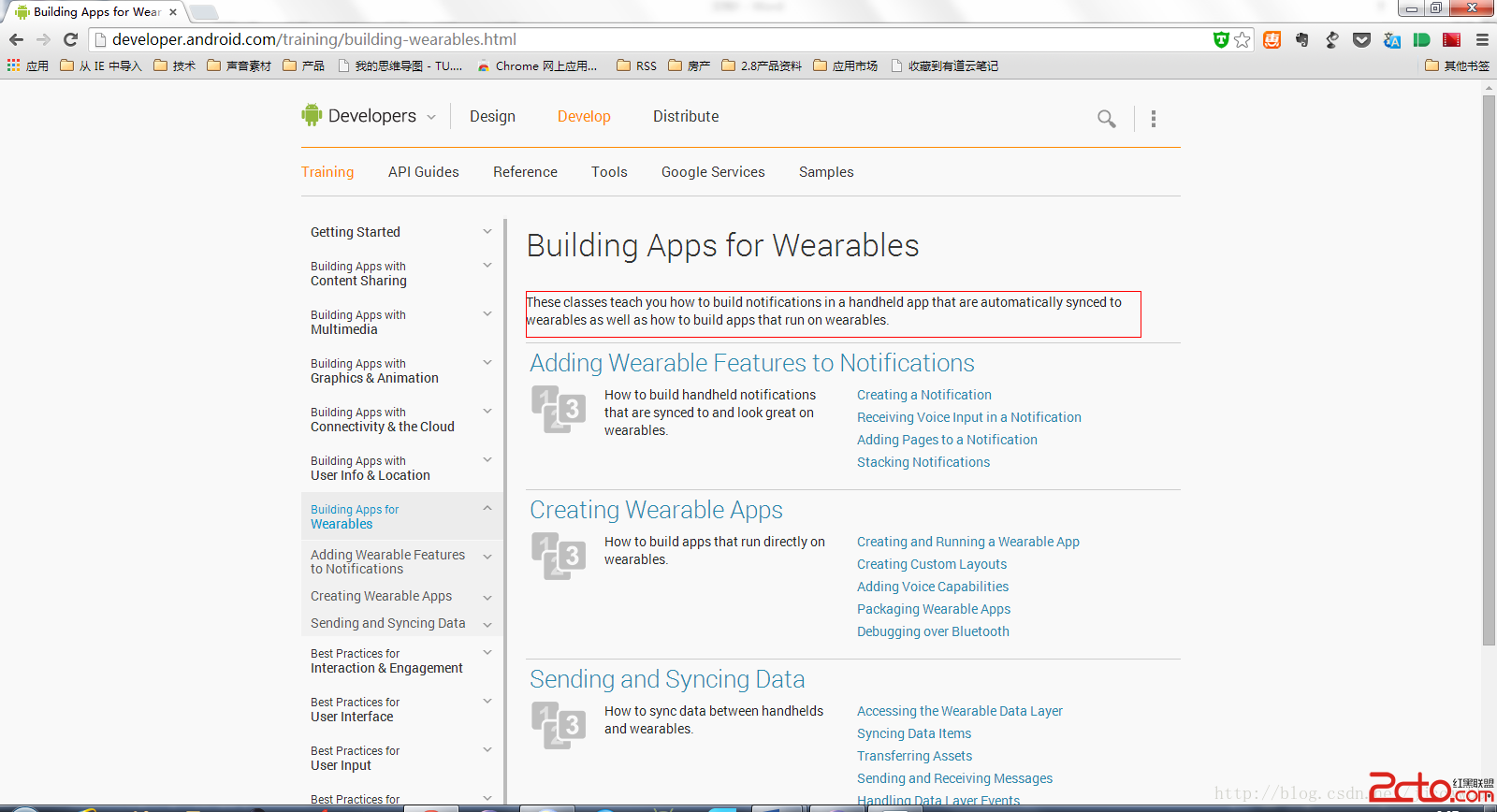Screen dimensions: 1497x812
Task: Open the Developers dropdown arrow
Action: [431, 117]
